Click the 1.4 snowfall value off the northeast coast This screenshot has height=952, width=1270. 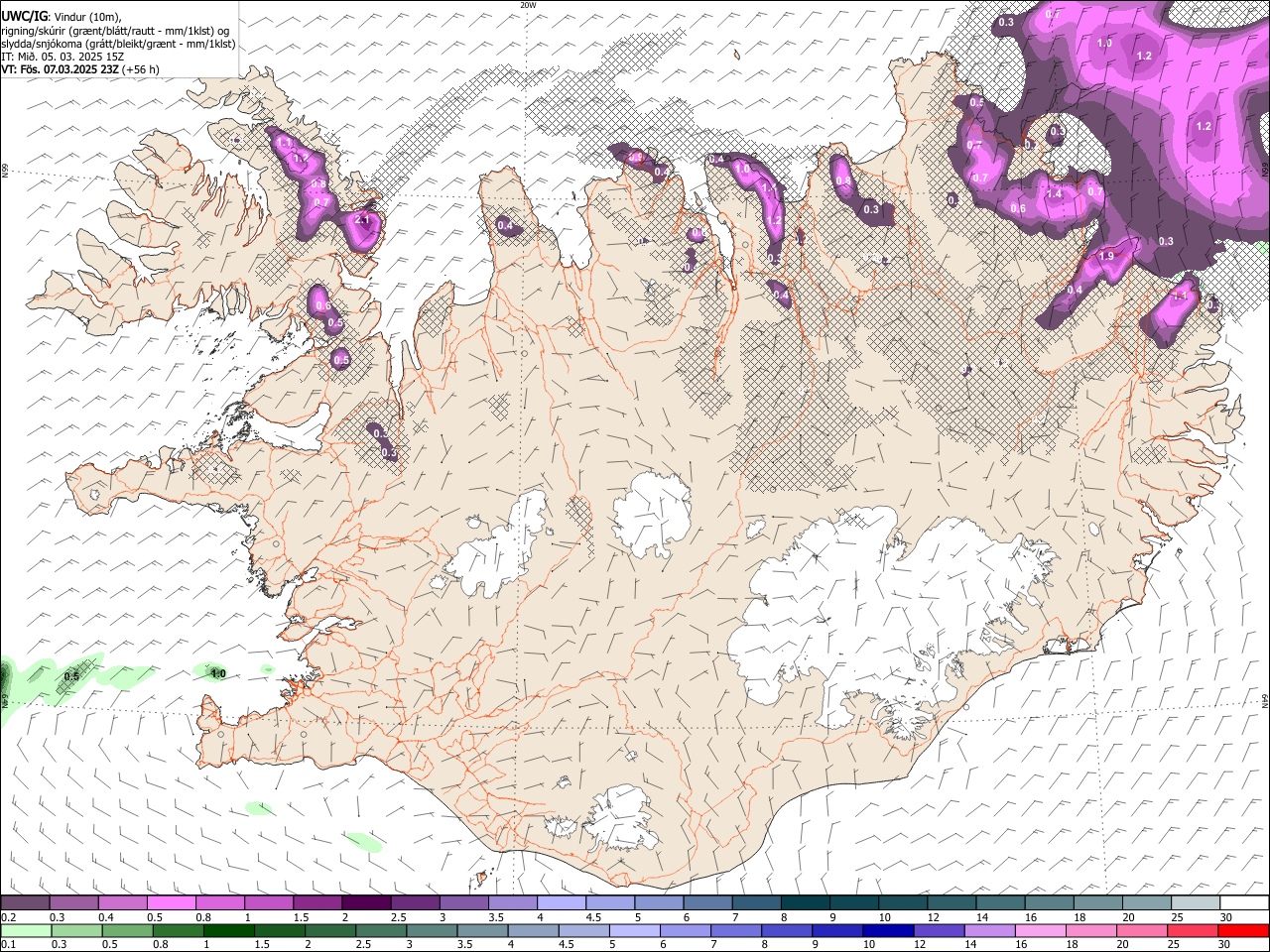[1054, 193]
